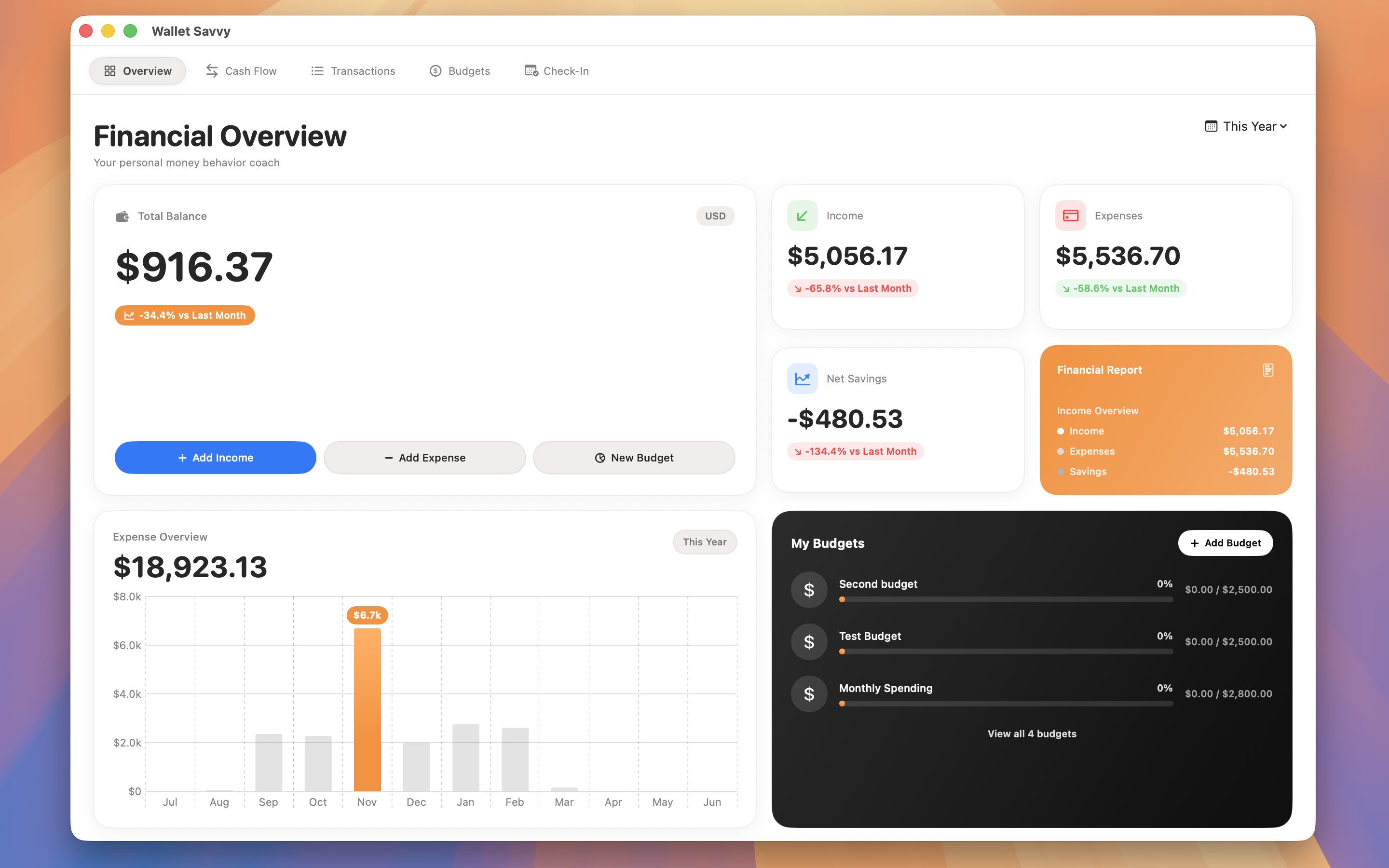
Task: Click the Expenses row in the Financial Report
Action: (1166, 451)
